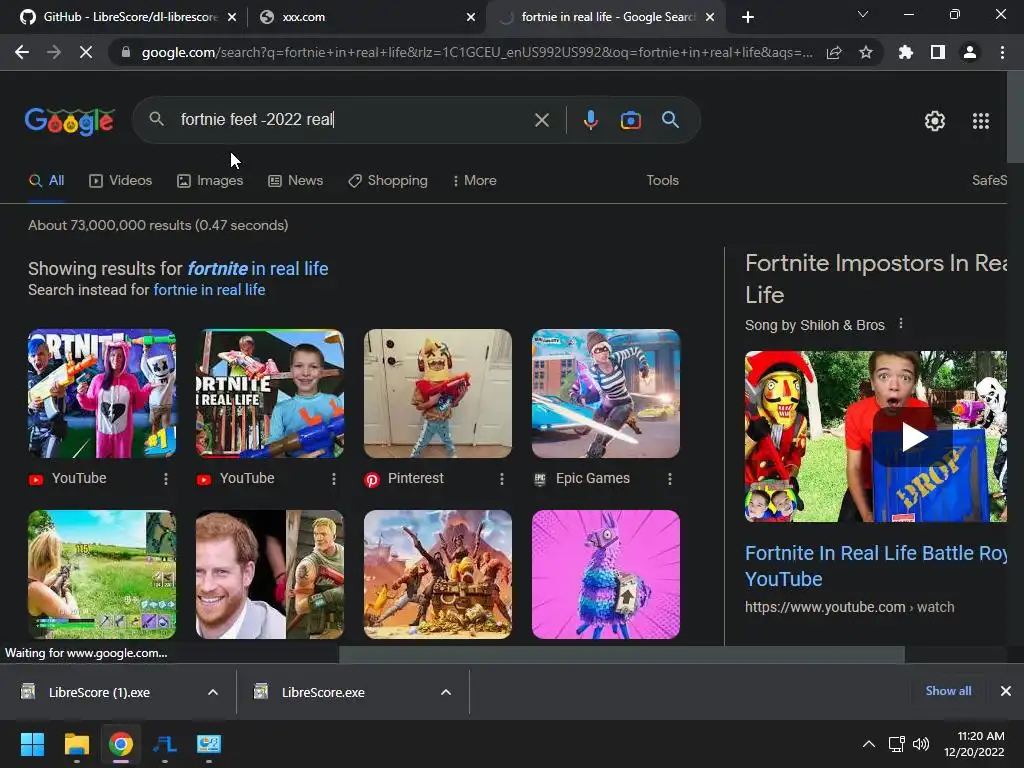Open Google quick settings gear
Image resolution: width=1024 pixels, height=768 pixels.
point(935,121)
